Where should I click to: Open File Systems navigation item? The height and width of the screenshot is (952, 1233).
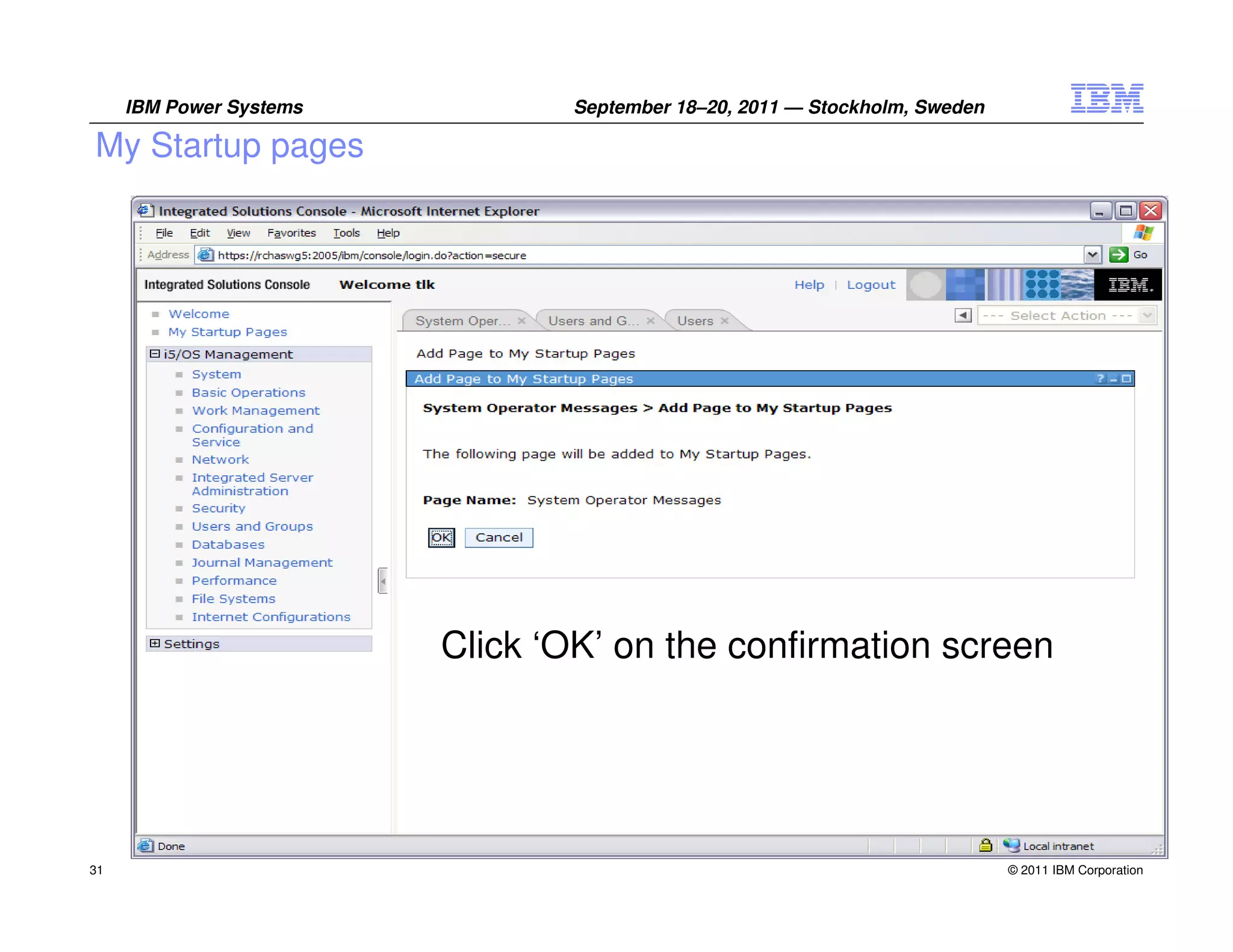[x=234, y=599]
